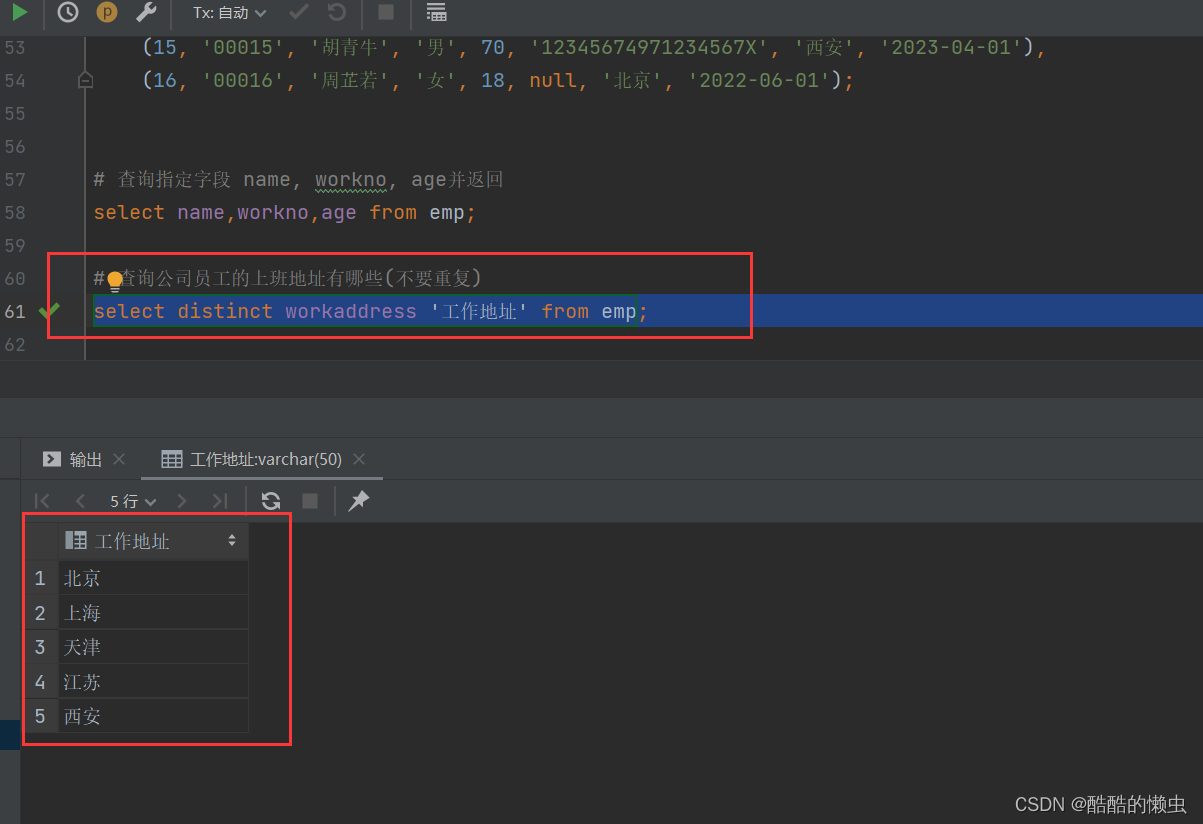Screen dimensions: 1203x824
Task: Click the commit checkmark icon
Action: click(x=298, y=12)
